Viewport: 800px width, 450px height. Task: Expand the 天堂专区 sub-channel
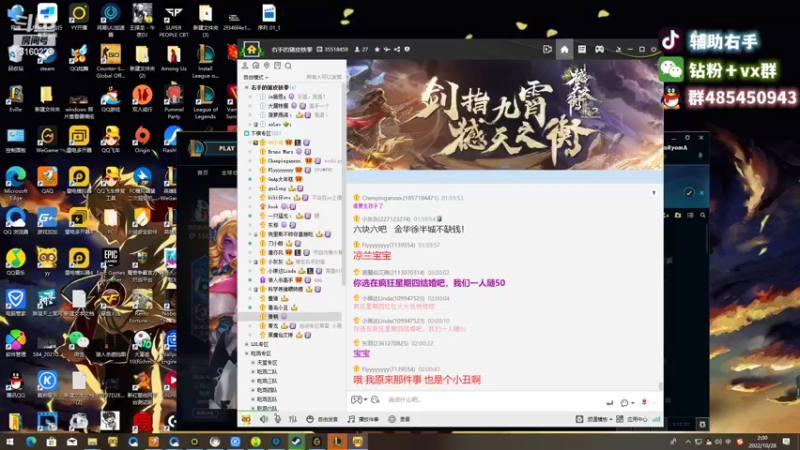click(253, 363)
